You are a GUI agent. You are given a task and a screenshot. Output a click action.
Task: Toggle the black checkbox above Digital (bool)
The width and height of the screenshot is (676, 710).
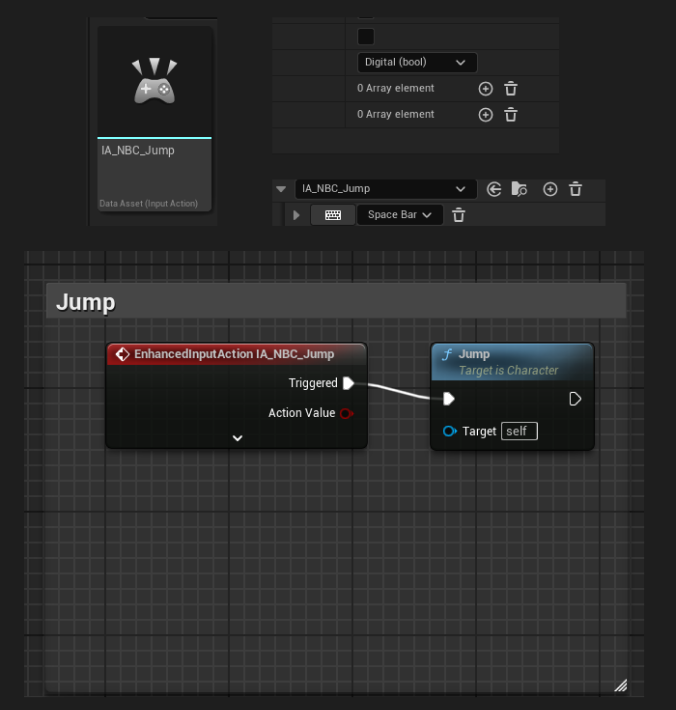coord(366,37)
